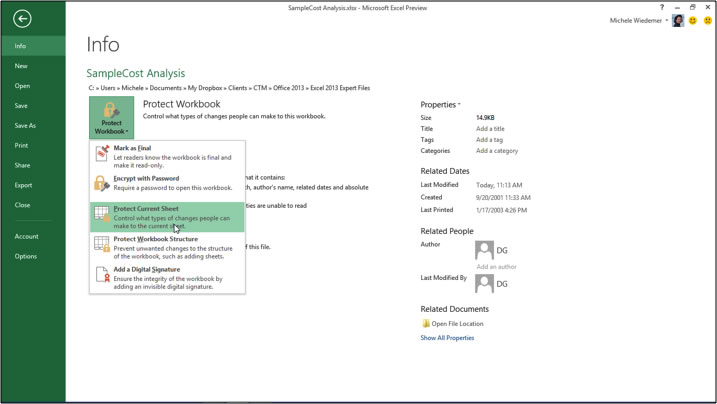Click the smiley feedback icon
This screenshot has width=717, height=404.
(693, 21)
